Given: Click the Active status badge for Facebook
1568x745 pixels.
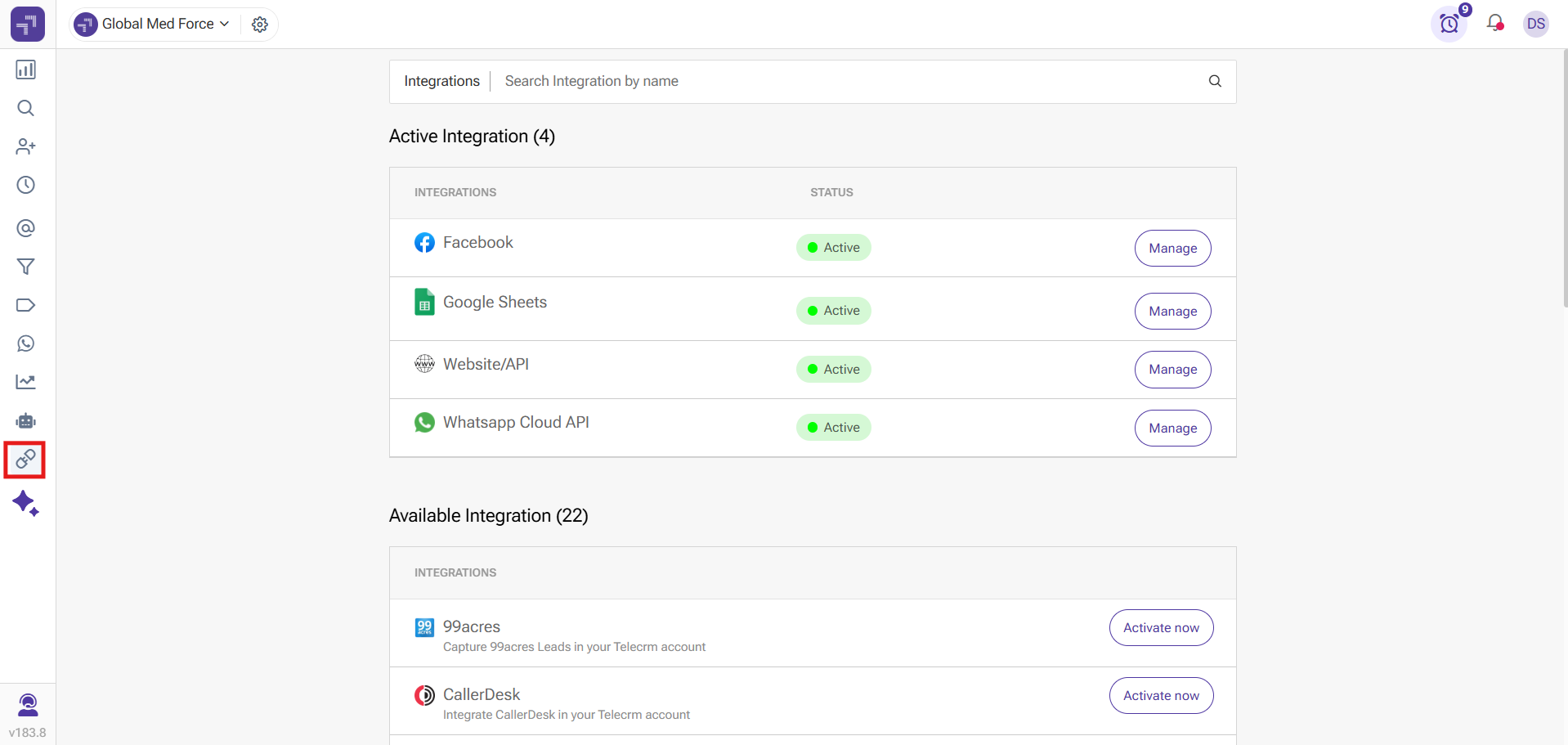Looking at the screenshot, I should [x=833, y=247].
